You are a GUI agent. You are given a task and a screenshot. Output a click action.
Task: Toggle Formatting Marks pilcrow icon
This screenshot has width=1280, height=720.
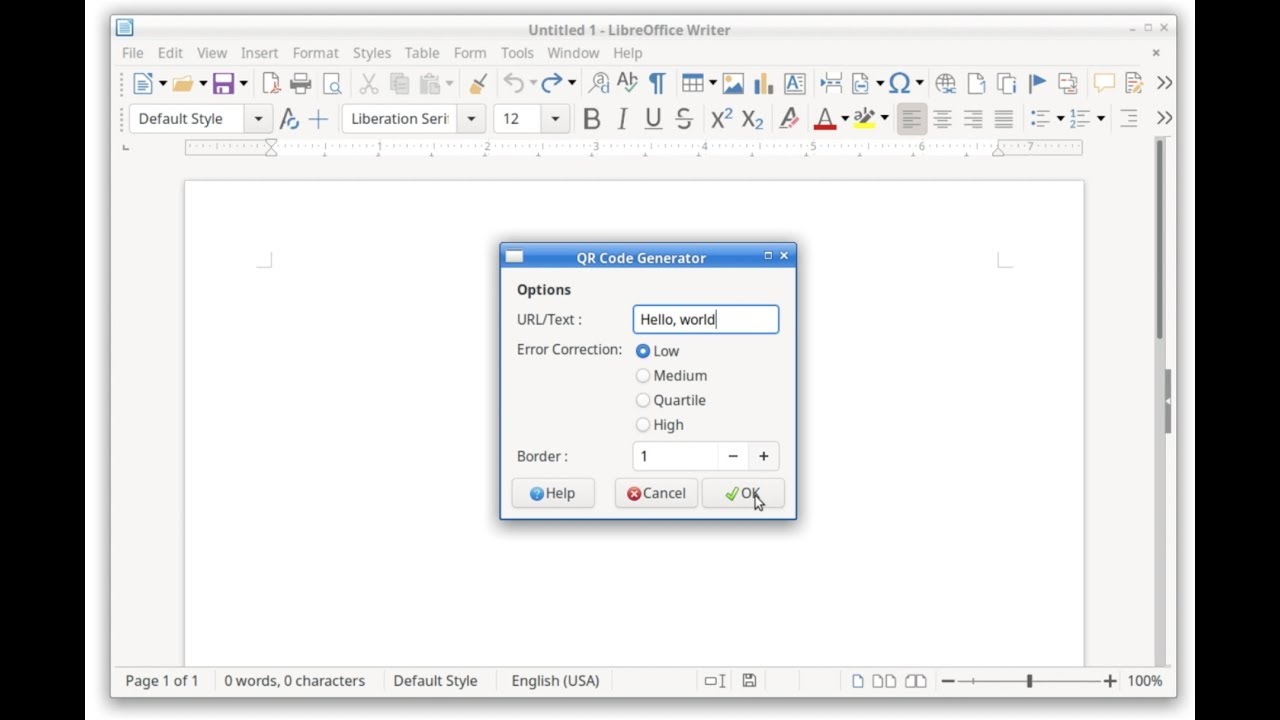click(657, 83)
